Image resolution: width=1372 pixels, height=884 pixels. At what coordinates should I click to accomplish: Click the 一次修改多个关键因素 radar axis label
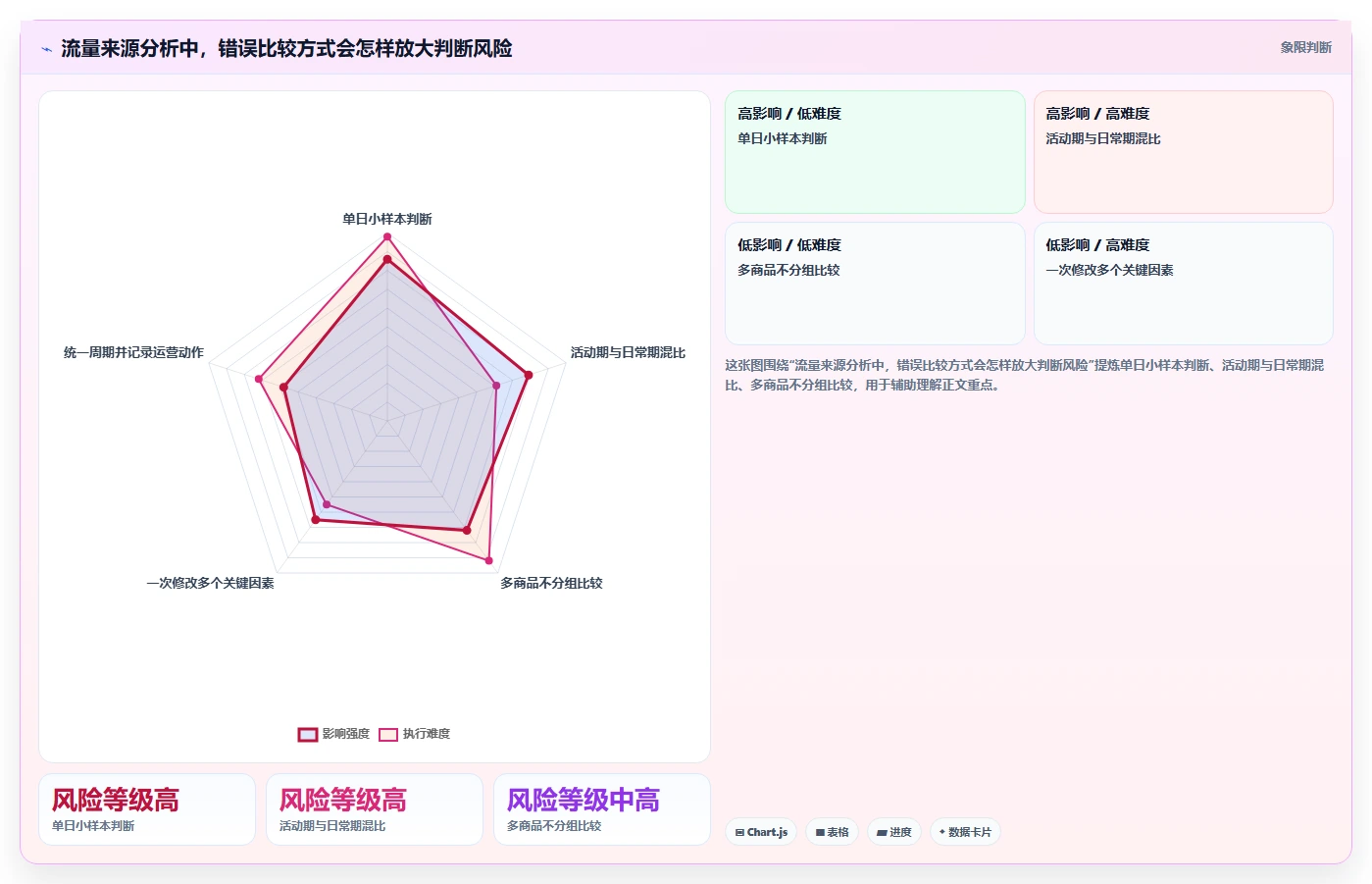210,583
